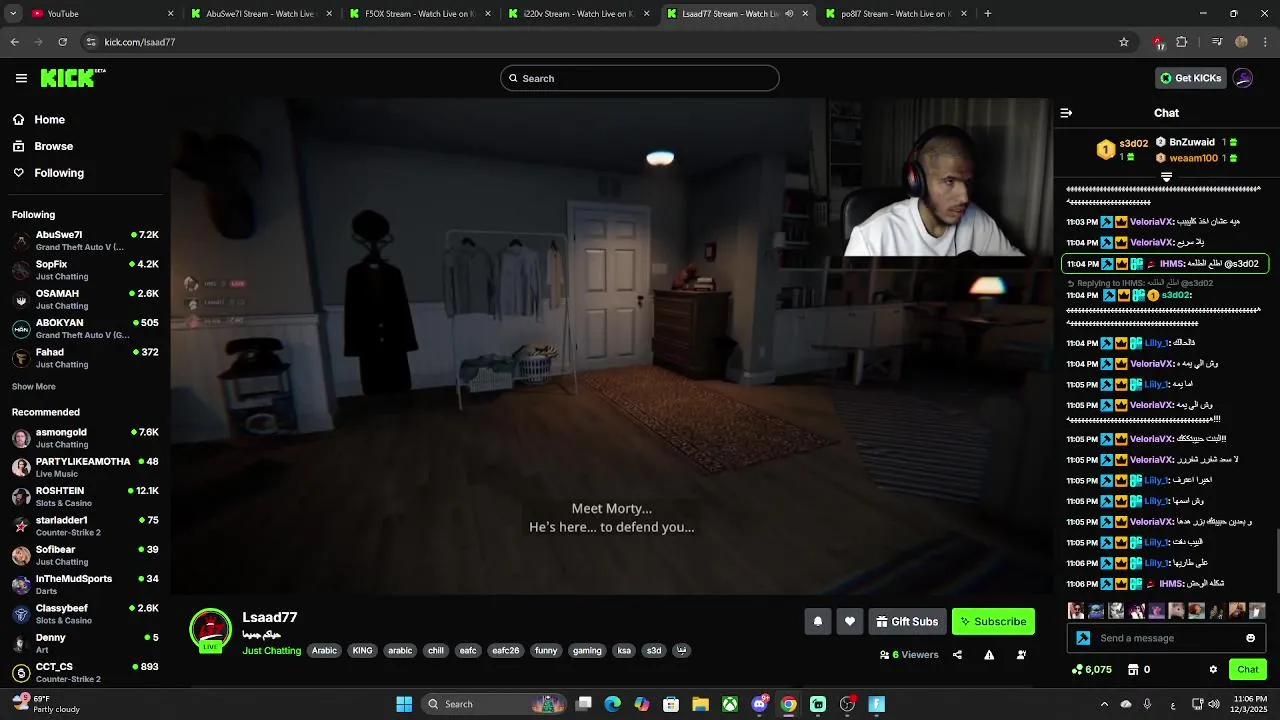Switch to the AbuSwe71 Stream tab
The width and height of the screenshot is (1280, 720).
(262, 14)
